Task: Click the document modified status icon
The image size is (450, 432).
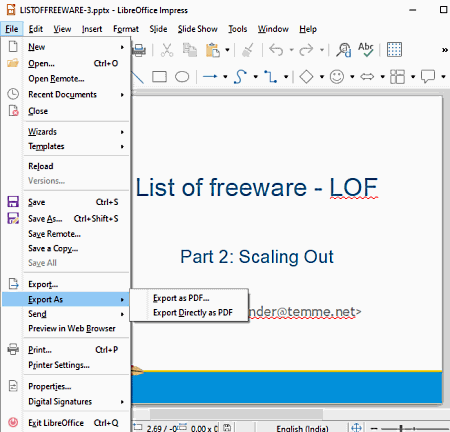Action: (227, 427)
